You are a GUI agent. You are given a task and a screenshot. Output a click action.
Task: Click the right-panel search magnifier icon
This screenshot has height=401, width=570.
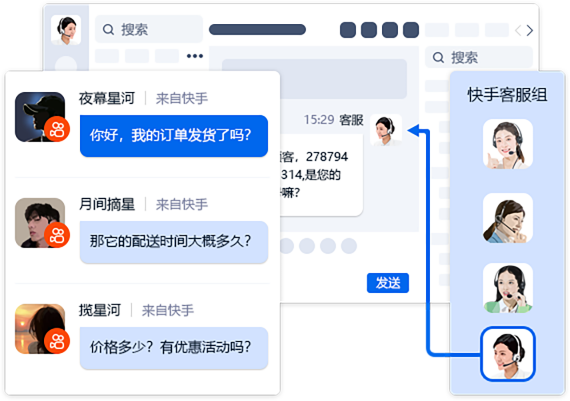(x=438, y=57)
